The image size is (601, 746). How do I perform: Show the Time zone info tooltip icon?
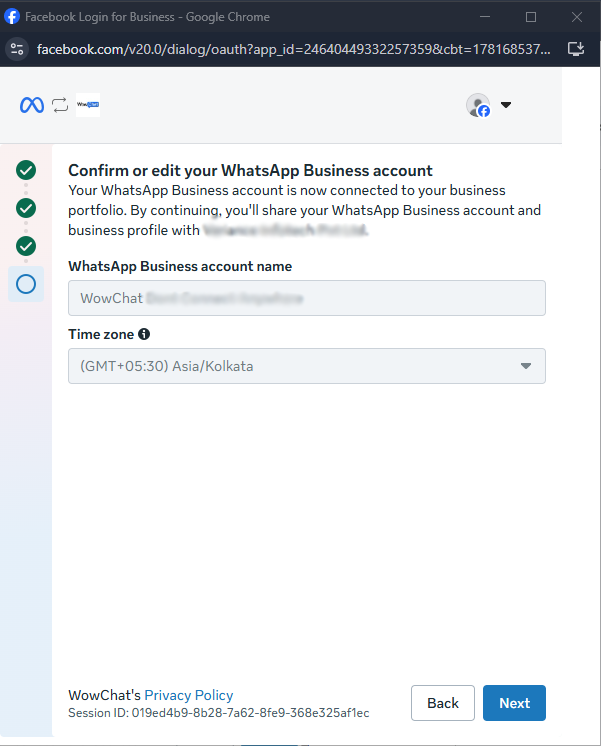tap(144, 334)
